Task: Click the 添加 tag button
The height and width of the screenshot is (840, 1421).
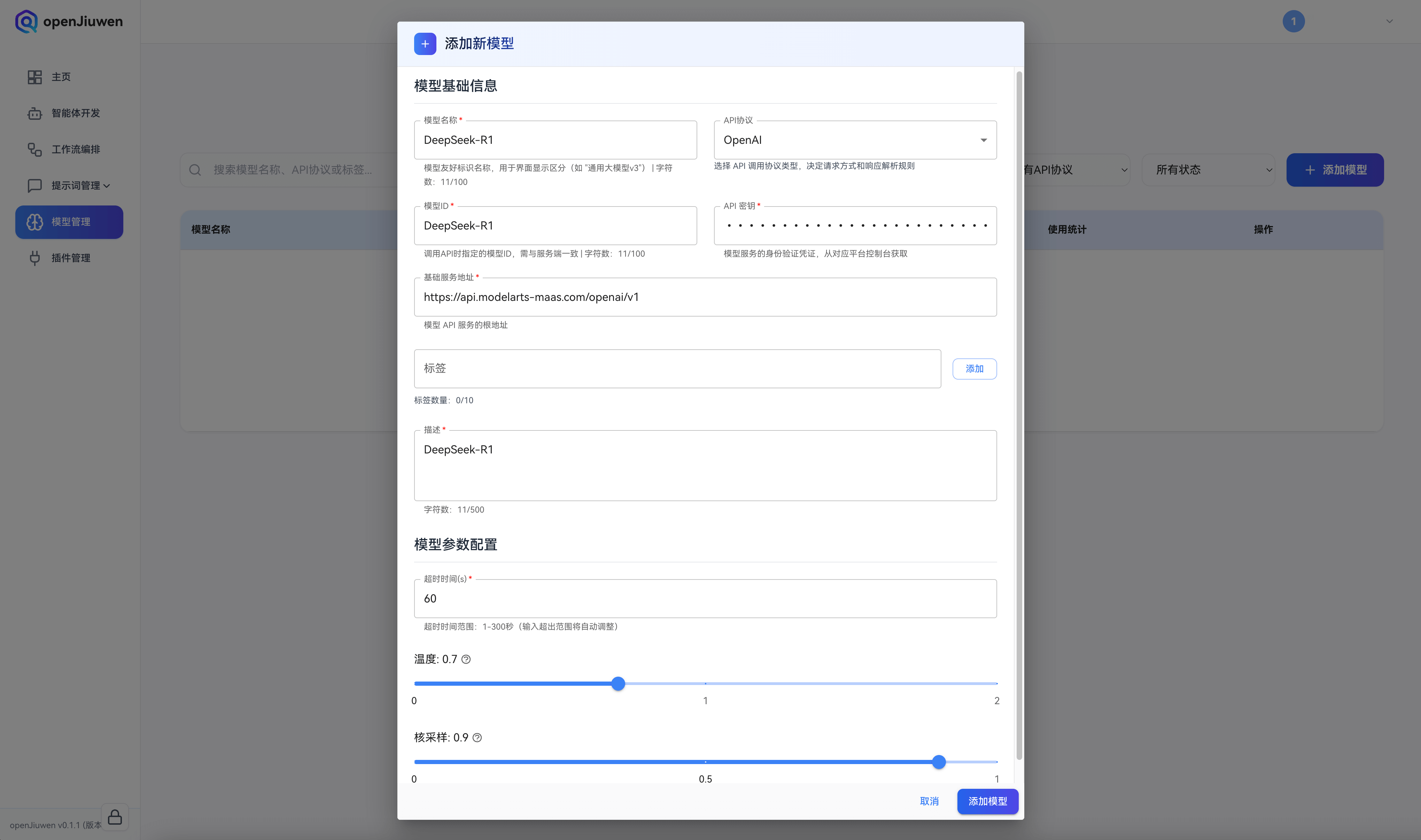Action: [x=974, y=368]
